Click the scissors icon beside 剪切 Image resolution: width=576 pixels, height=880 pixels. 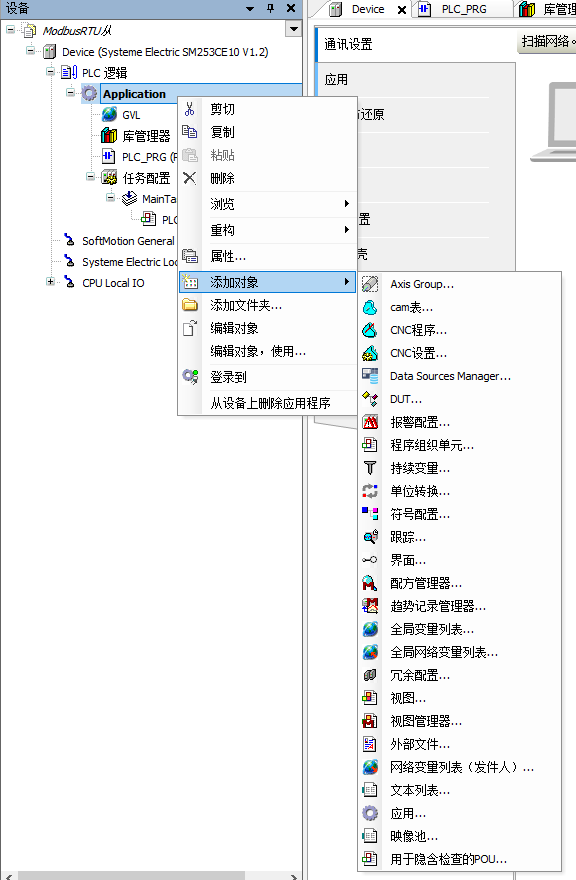[x=190, y=109]
